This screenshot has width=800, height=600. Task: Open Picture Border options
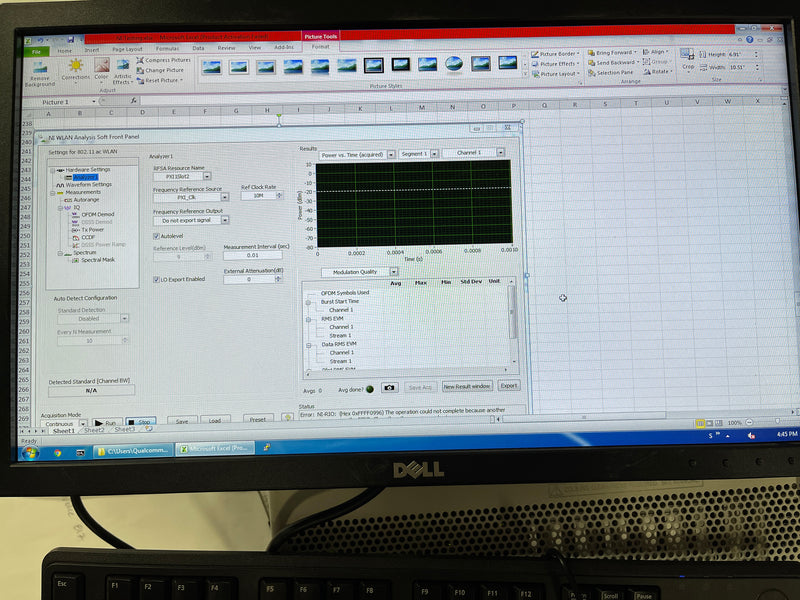tap(555, 54)
